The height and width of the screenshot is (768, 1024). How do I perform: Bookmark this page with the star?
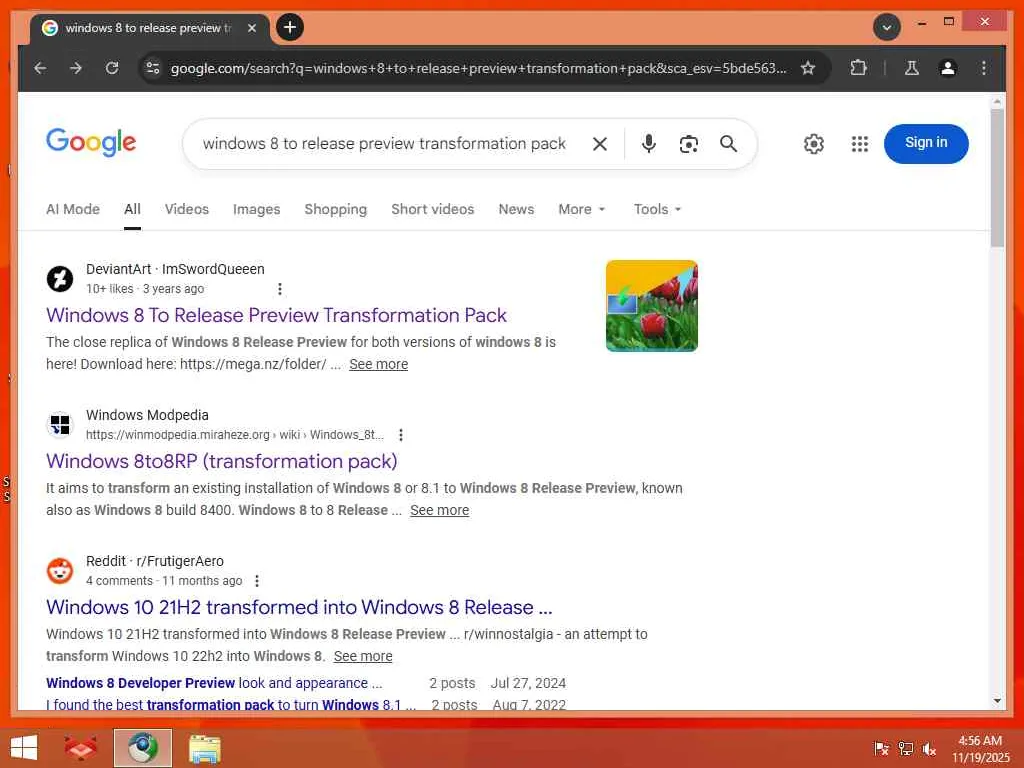[x=808, y=68]
